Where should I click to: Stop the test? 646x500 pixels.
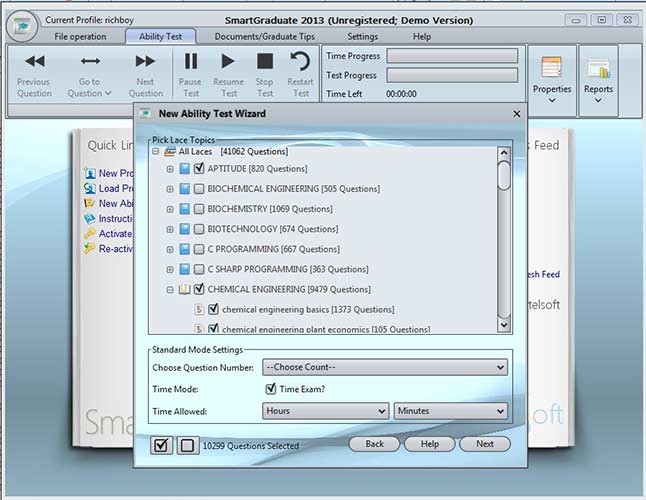264,75
